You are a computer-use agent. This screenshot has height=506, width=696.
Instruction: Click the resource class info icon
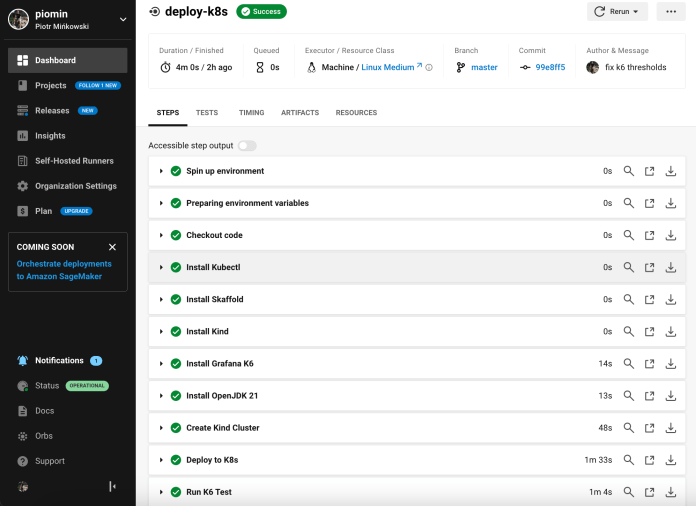tap(429, 67)
